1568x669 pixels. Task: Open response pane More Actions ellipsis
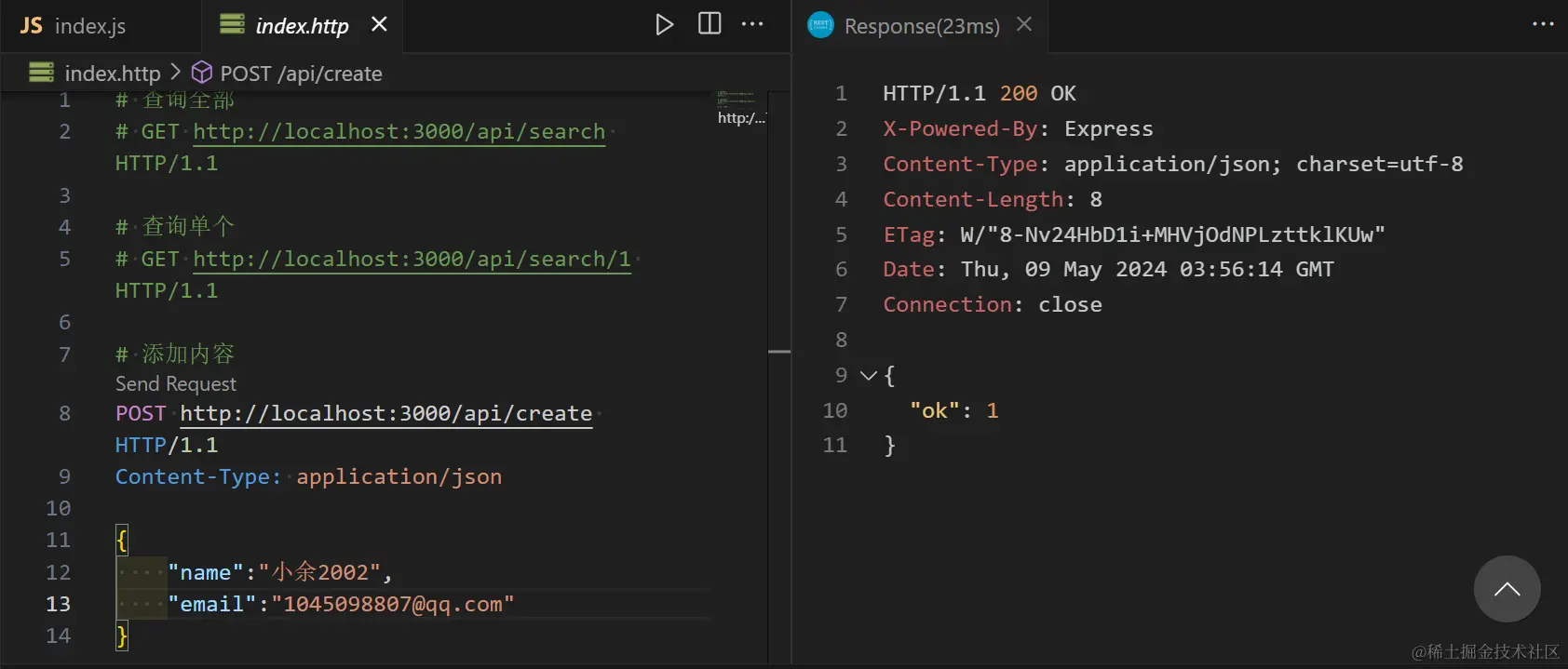point(1543,24)
